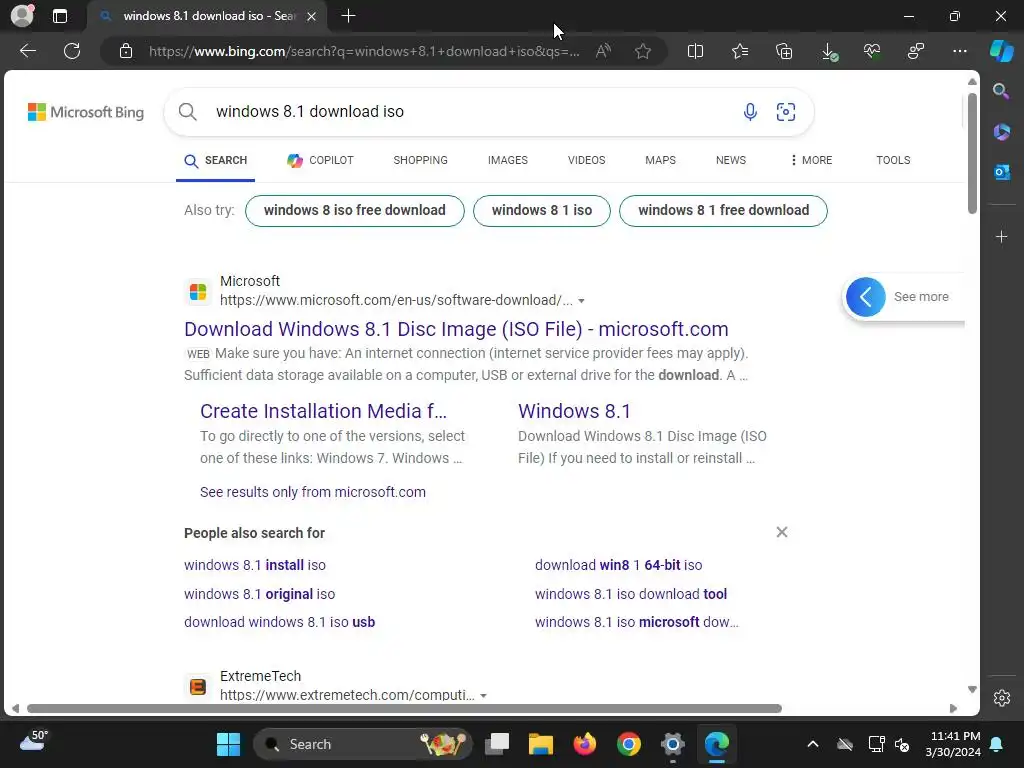This screenshot has width=1024, height=768.
Task: Add a sidebar app with plus icon
Action: 1002,236
